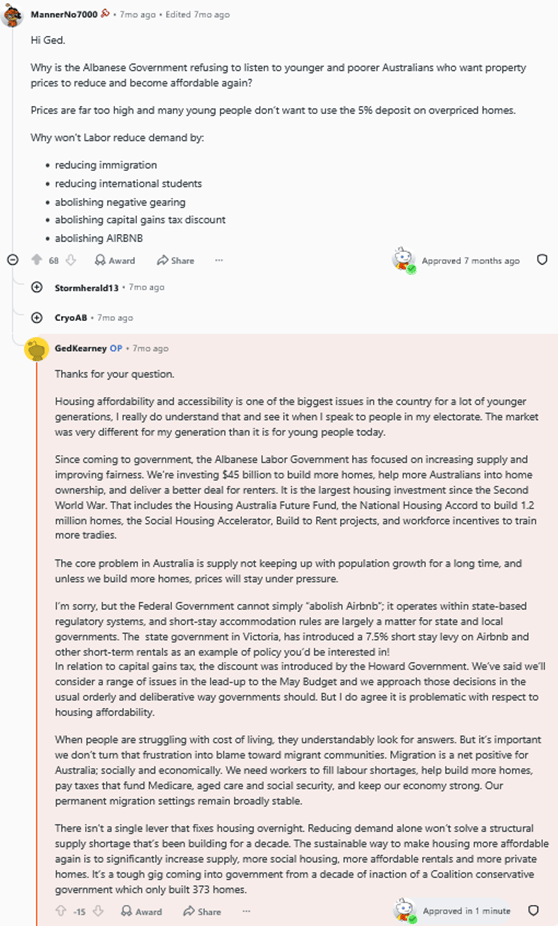Image resolution: width=558 pixels, height=926 pixels.
Task: Click the Approved in 1 minute moderator avatar
Action: 405,911
